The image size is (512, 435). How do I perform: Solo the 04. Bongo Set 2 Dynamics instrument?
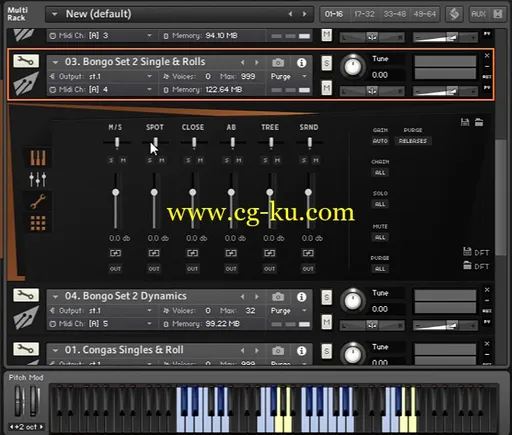tap(327, 297)
